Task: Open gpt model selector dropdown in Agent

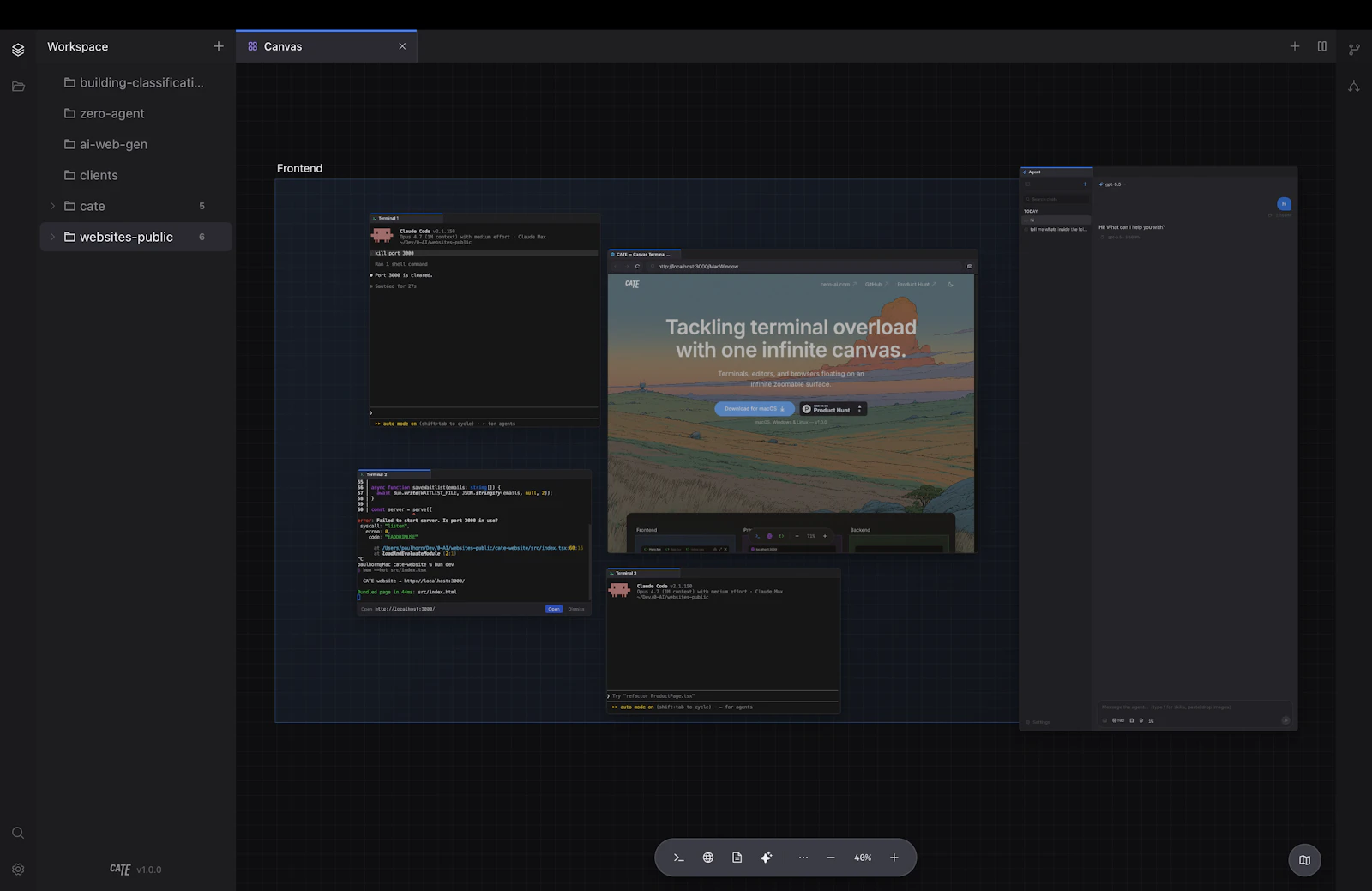Action: coord(1112,184)
